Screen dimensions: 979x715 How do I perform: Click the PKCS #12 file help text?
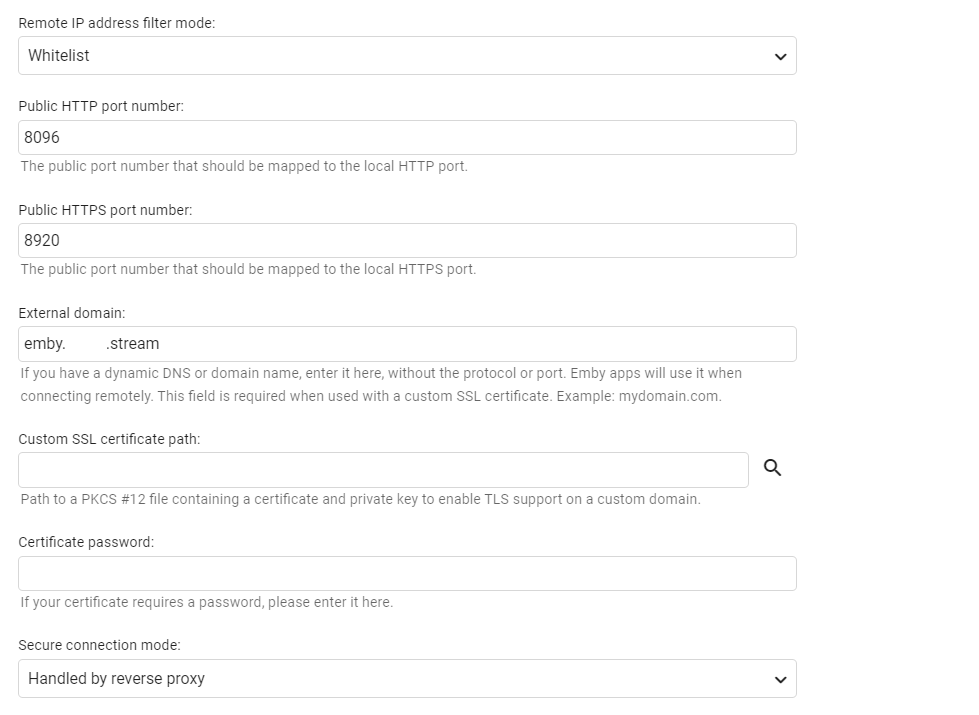pyautogui.click(x=360, y=499)
